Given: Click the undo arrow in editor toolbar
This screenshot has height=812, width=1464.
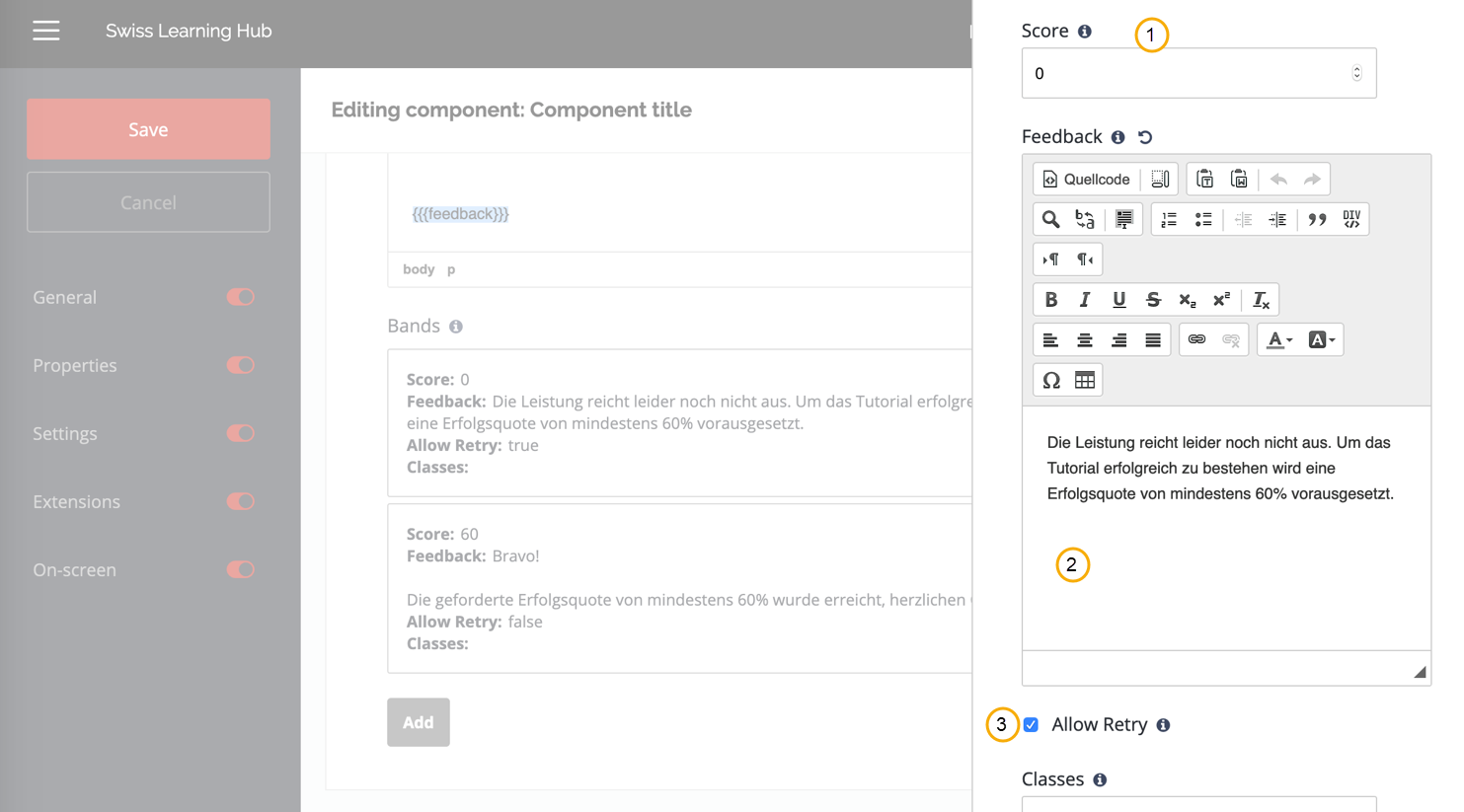Looking at the screenshot, I should pos(1278,180).
